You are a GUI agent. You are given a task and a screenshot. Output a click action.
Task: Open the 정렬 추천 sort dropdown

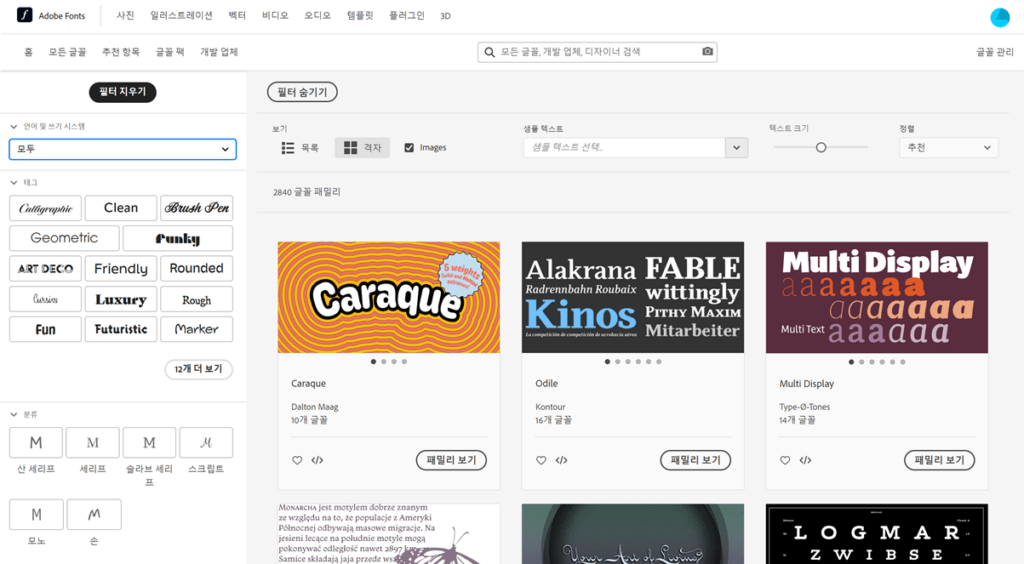point(949,148)
